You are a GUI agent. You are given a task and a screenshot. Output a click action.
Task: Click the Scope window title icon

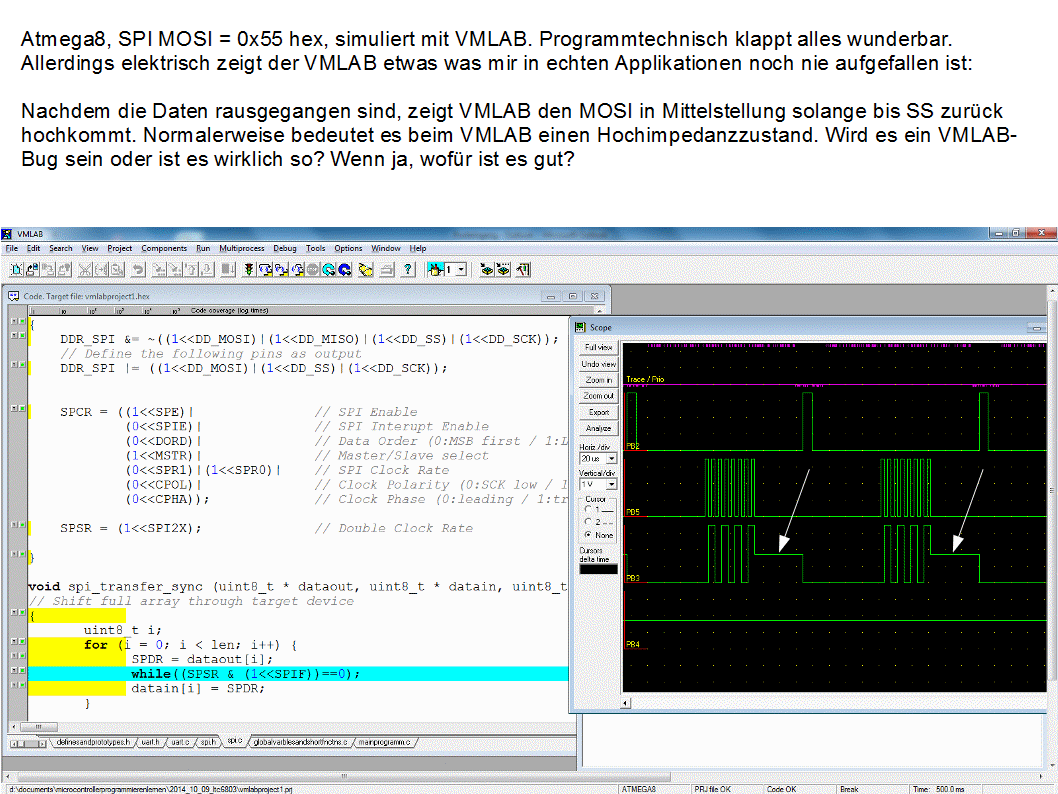coord(580,327)
